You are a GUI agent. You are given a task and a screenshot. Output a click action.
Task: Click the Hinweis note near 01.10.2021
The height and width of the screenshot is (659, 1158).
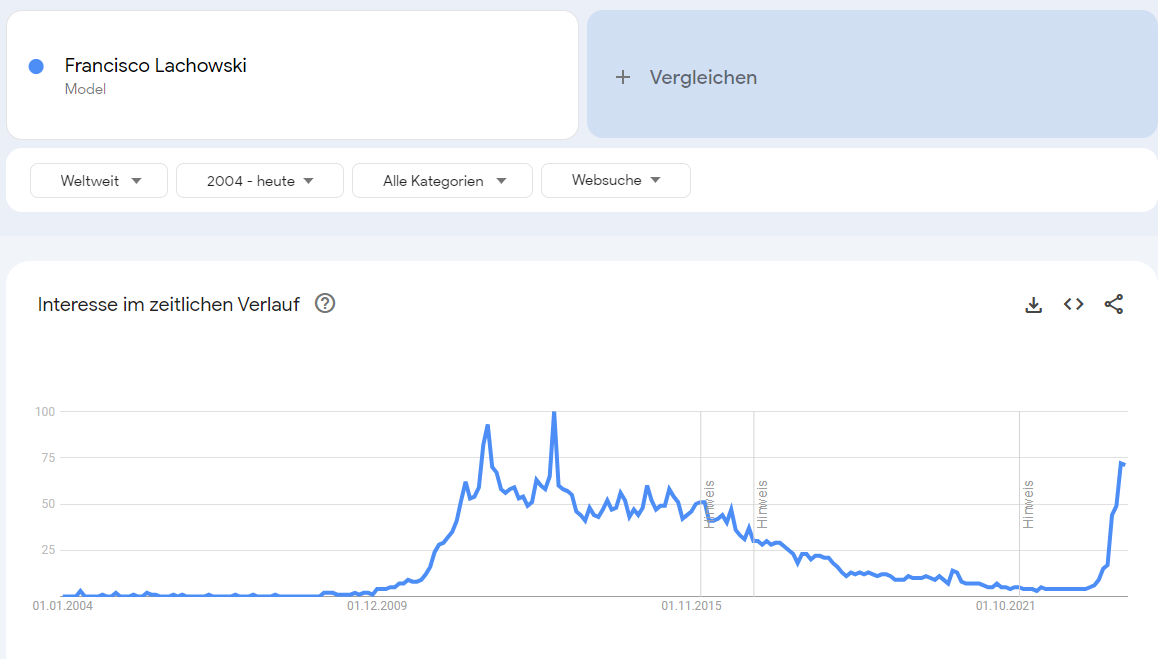(x=1028, y=504)
